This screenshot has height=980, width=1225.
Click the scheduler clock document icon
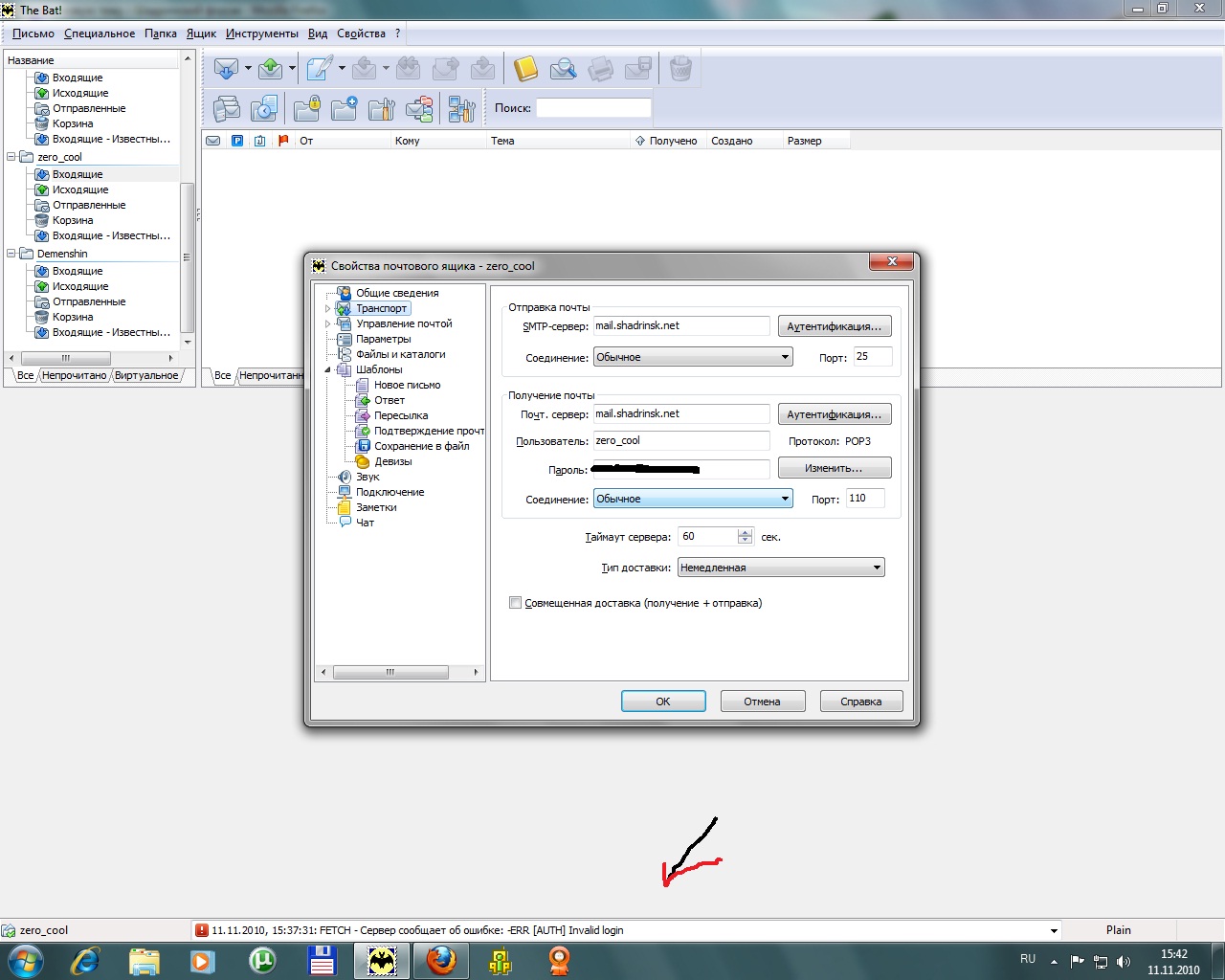(264, 109)
